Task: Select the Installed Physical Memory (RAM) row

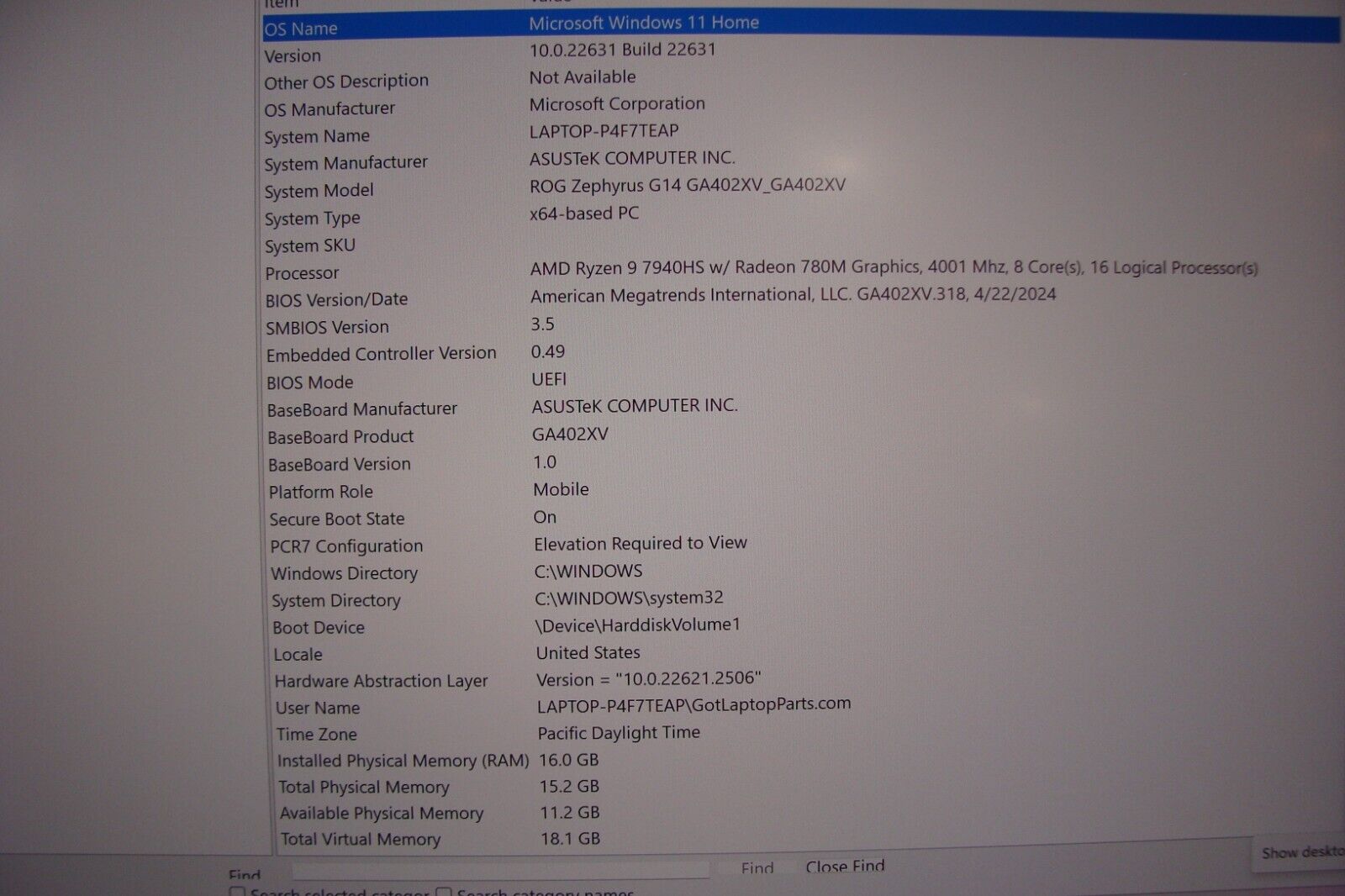Action: point(801,761)
